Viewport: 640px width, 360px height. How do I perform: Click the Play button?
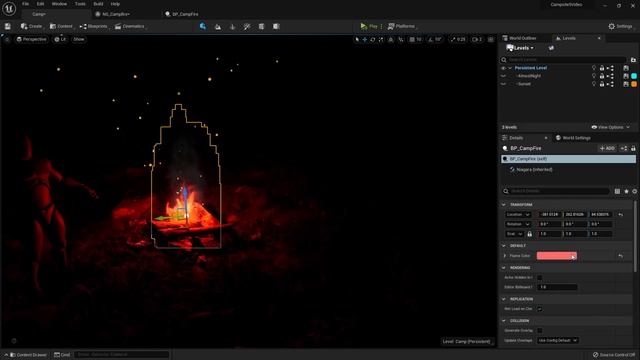[369, 27]
